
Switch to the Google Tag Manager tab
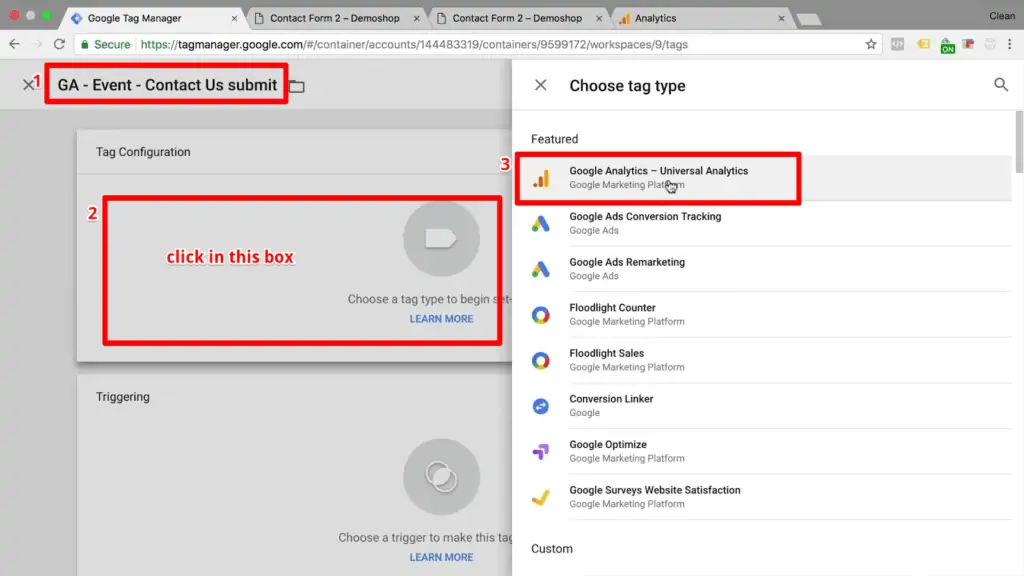point(152,18)
